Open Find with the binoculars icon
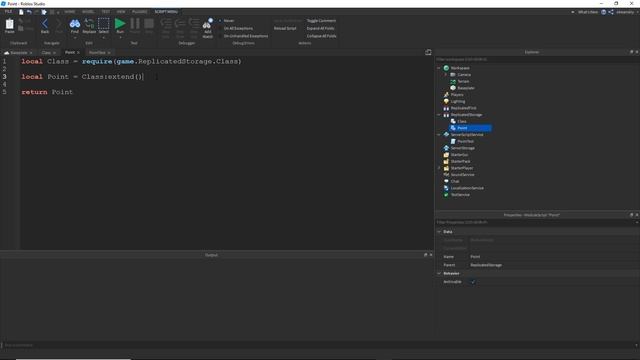640x360 pixels. click(x=75, y=24)
